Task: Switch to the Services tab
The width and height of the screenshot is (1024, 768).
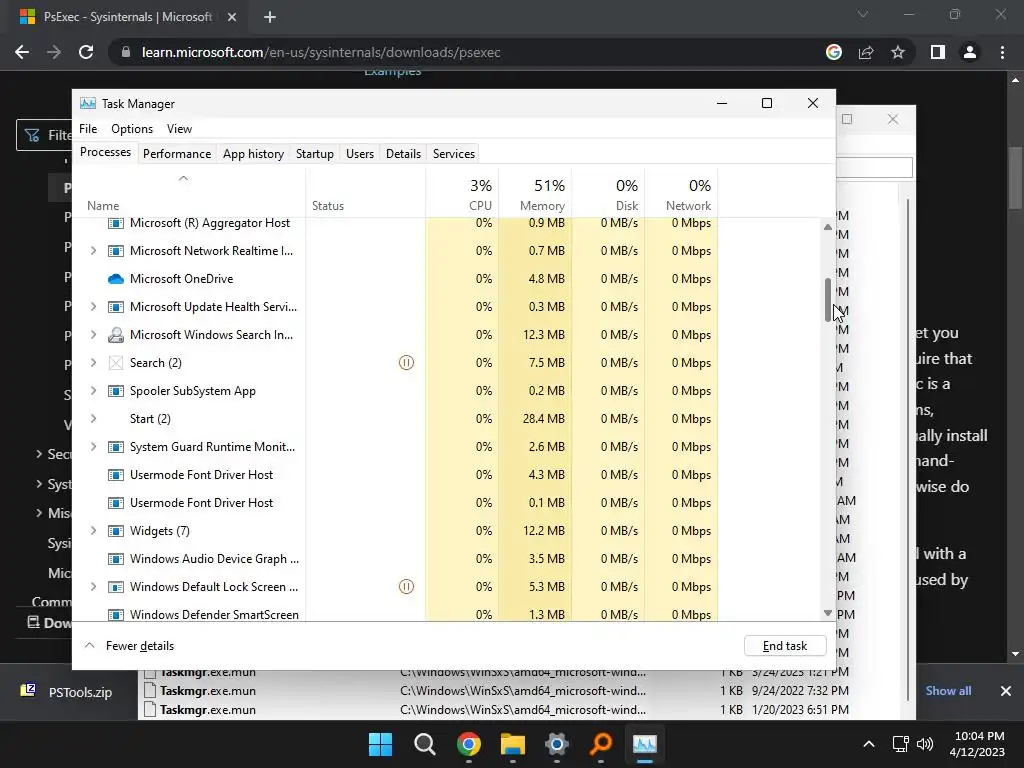Action: coord(454,154)
